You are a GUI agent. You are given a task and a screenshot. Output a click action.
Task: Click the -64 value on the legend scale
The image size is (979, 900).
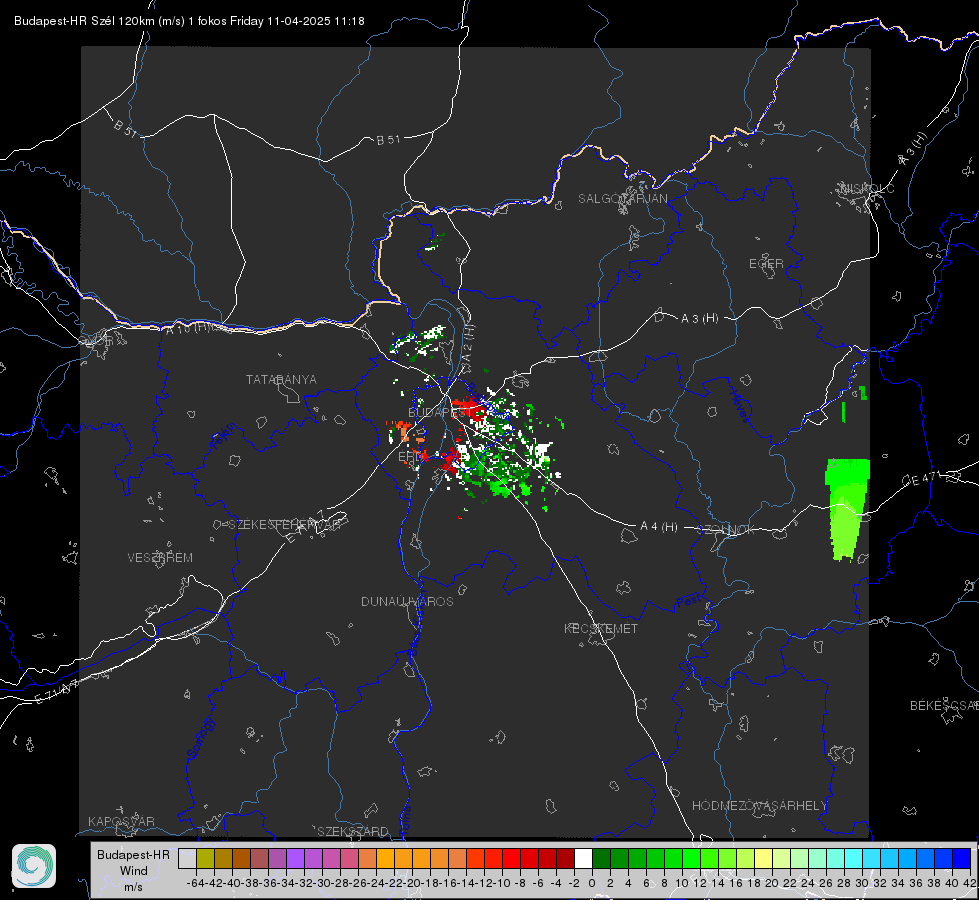195,883
